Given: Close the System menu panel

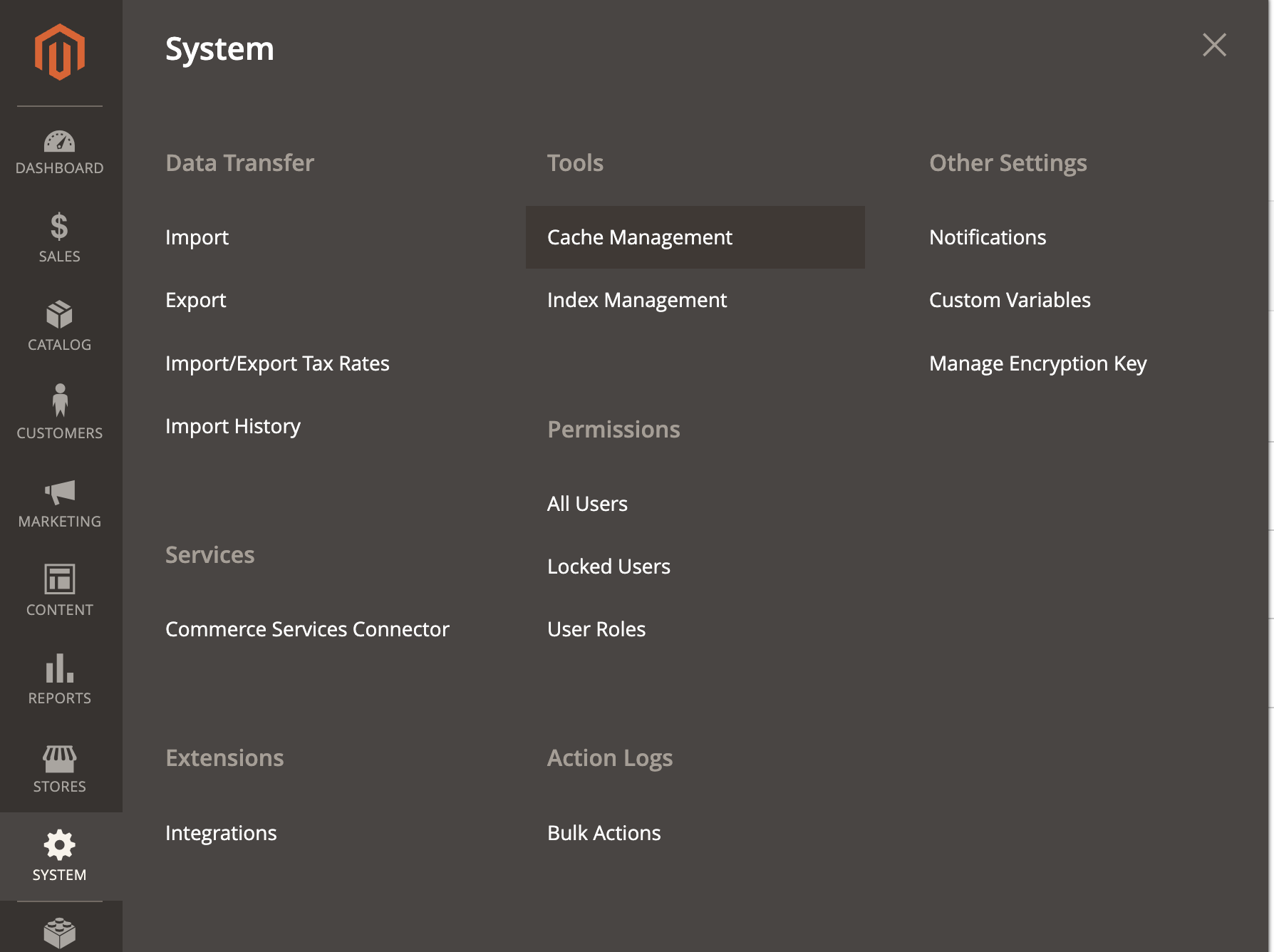Looking at the screenshot, I should (x=1214, y=45).
